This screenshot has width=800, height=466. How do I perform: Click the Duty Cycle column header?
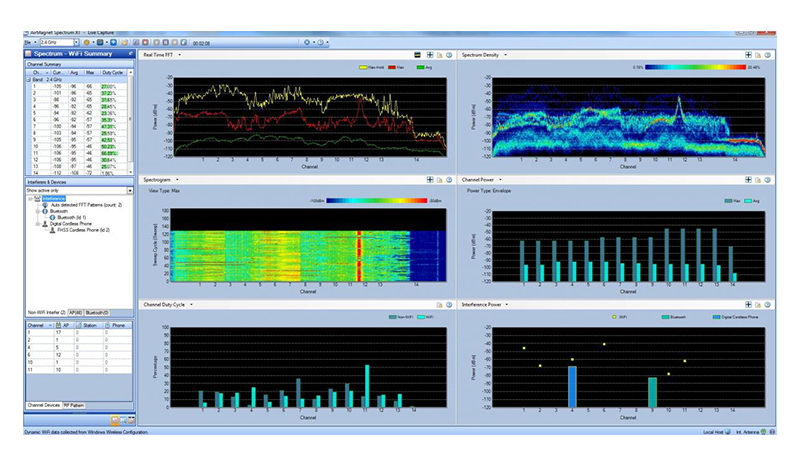(110, 73)
